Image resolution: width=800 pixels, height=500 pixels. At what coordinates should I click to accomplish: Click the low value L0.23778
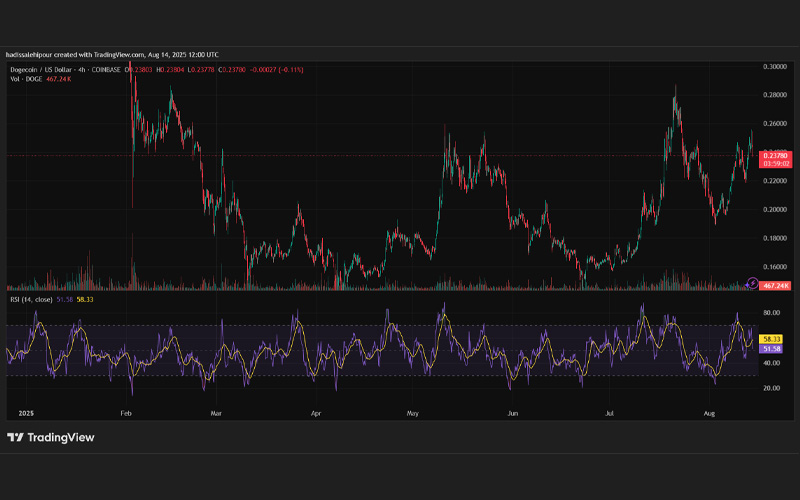click(201, 70)
